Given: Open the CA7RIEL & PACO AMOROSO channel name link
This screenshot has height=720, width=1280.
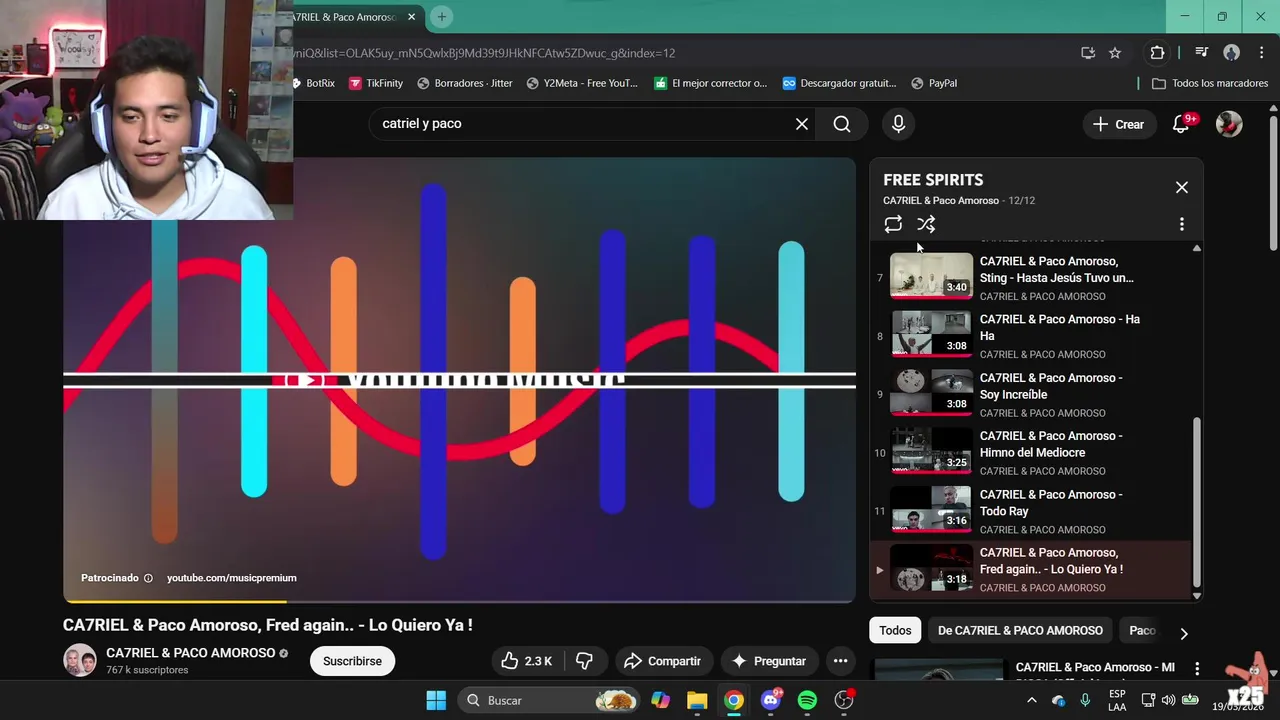Looking at the screenshot, I should click(190, 653).
